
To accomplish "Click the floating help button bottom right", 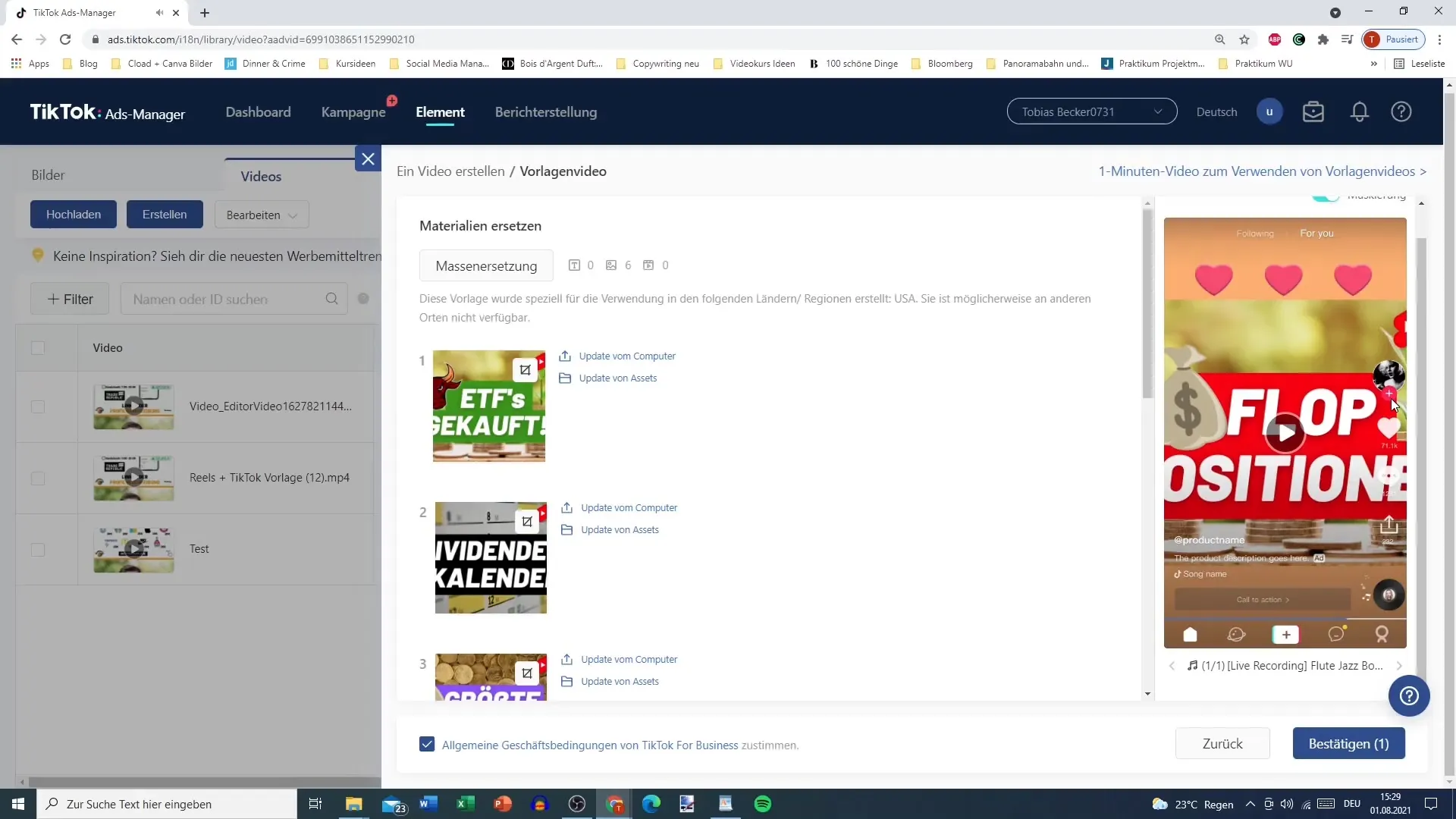I will coord(1410,696).
